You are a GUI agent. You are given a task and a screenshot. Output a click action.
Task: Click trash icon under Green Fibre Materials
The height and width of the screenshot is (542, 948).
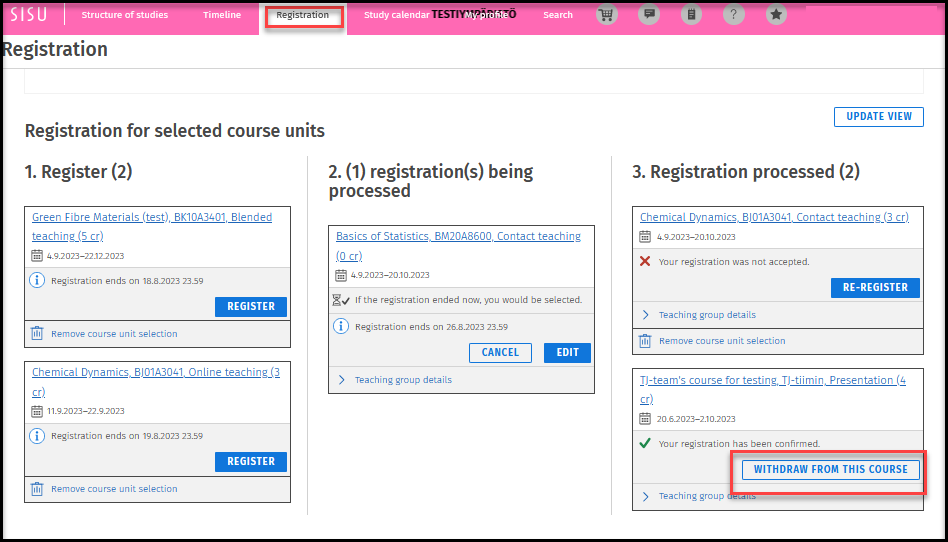tap(37, 334)
